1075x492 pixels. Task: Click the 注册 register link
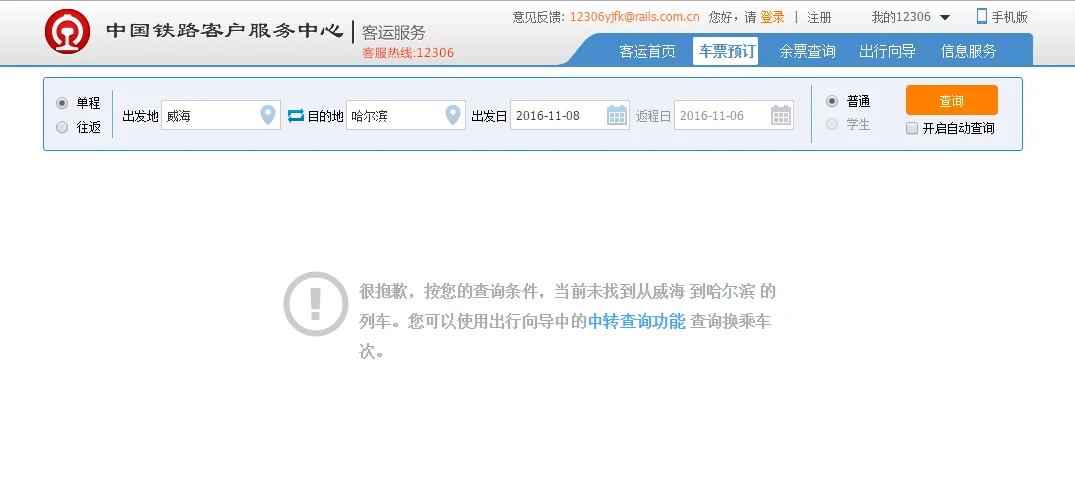click(819, 17)
